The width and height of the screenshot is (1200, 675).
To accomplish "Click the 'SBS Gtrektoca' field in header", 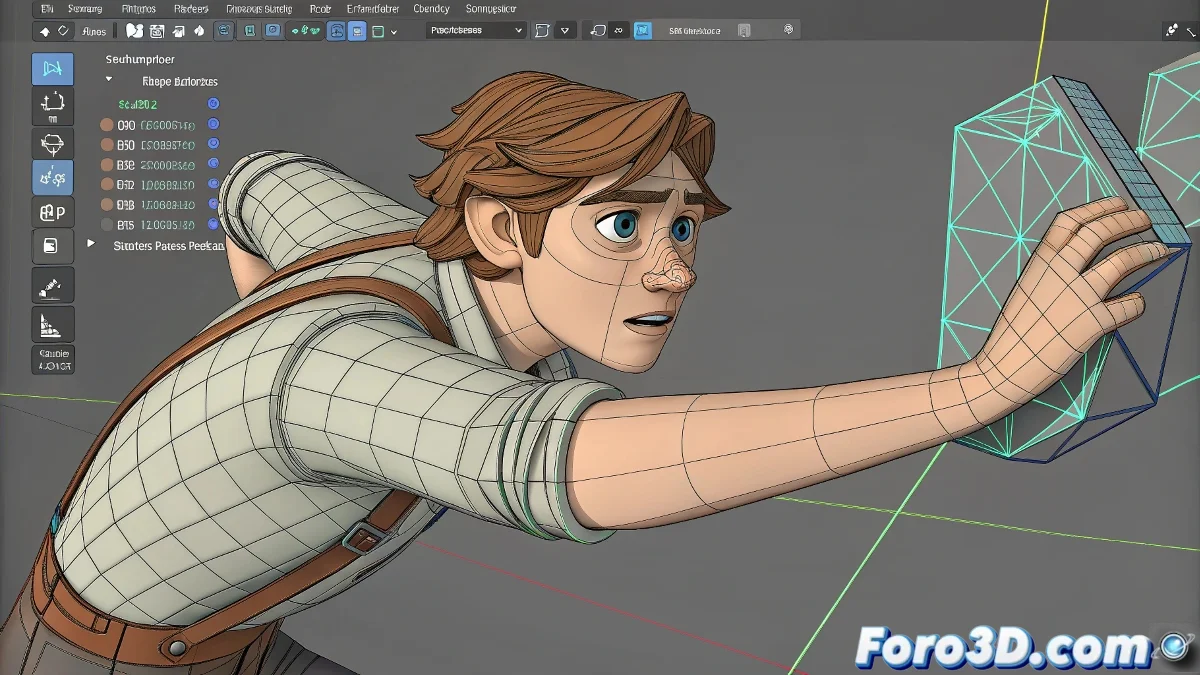I will point(695,31).
